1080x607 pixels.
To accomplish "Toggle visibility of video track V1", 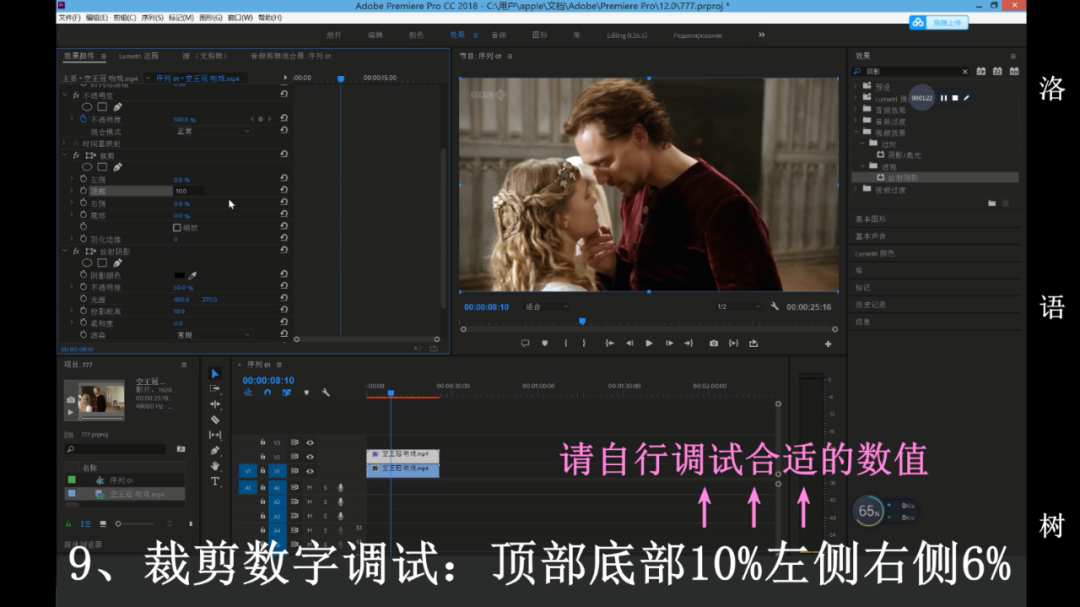I will click(x=310, y=471).
